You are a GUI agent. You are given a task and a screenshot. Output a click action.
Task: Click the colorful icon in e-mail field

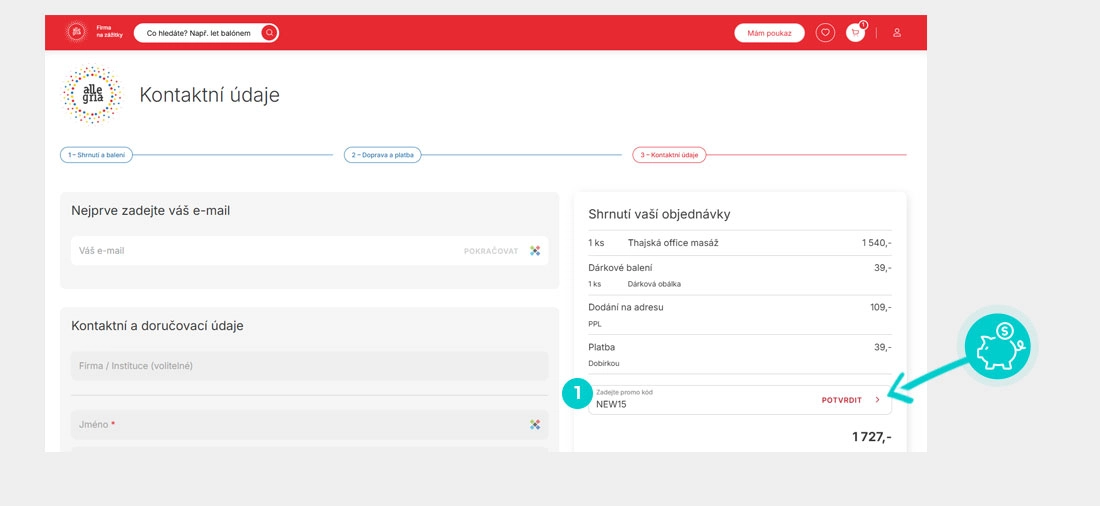click(535, 251)
